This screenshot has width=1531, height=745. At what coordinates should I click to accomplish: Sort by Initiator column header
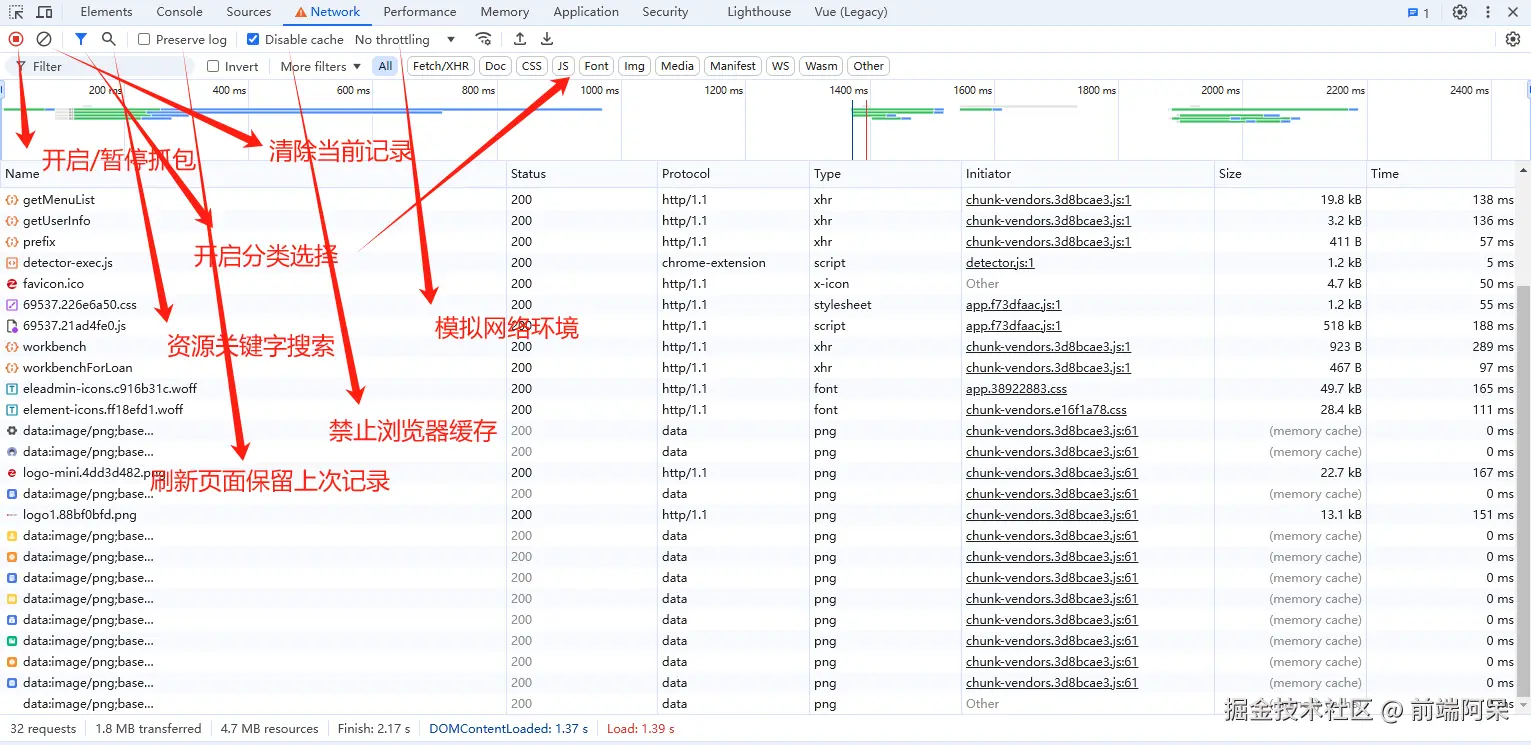1088,173
